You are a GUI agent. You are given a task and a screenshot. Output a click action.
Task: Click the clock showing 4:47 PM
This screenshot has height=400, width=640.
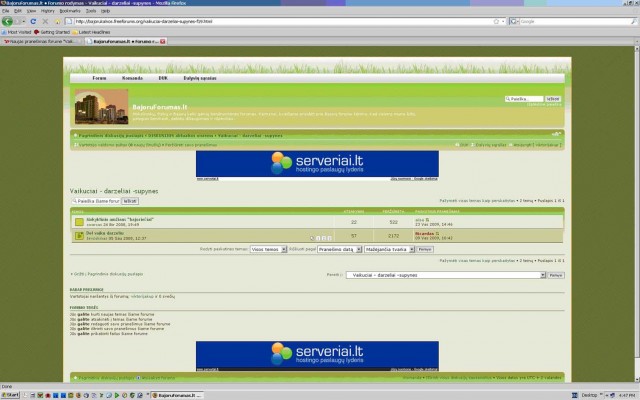coord(627,395)
